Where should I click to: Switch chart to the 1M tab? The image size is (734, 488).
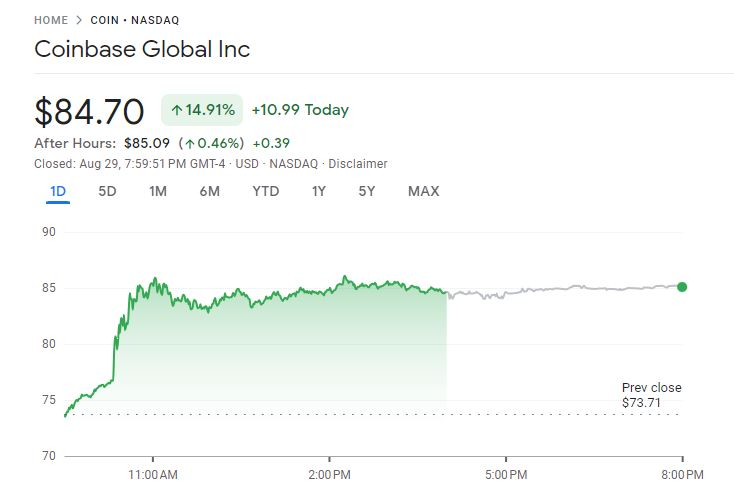(157, 191)
